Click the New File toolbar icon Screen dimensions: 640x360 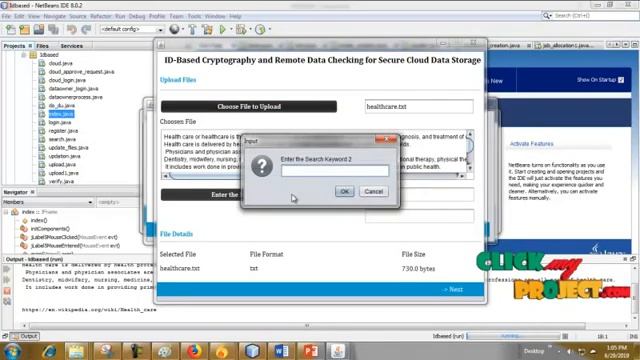[10, 29]
